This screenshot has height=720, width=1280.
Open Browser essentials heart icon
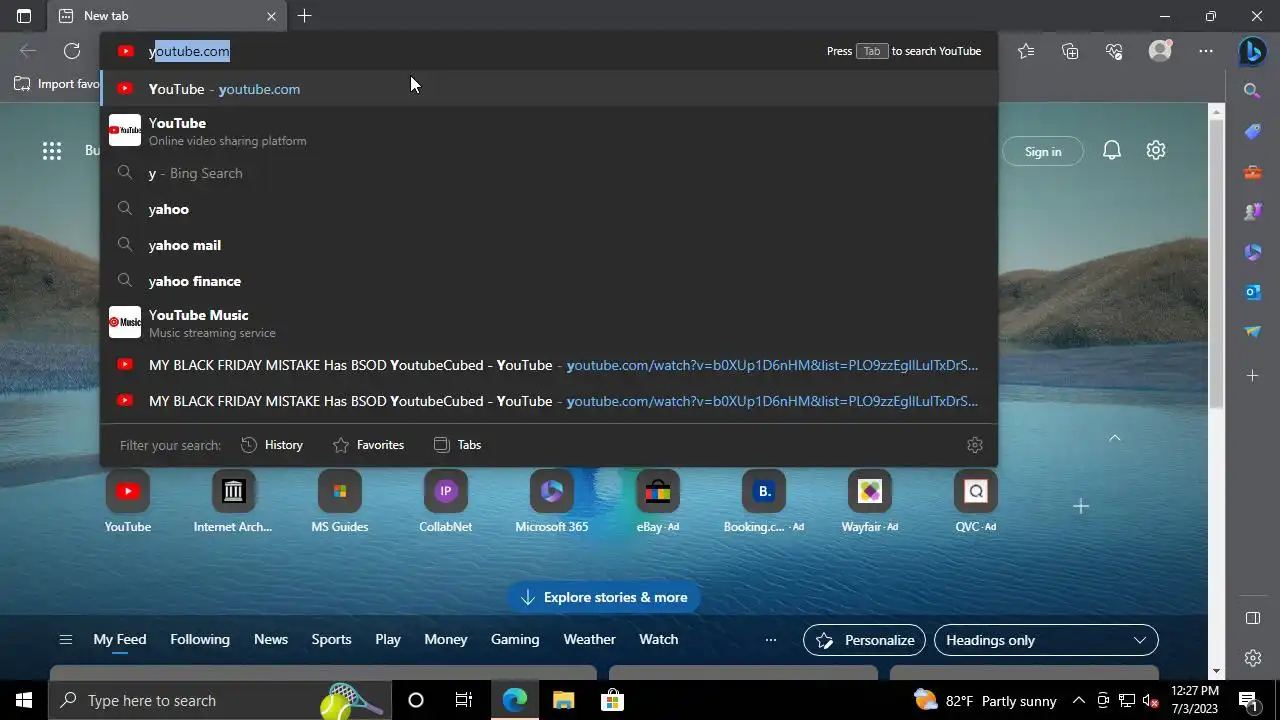coord(1115,51)
